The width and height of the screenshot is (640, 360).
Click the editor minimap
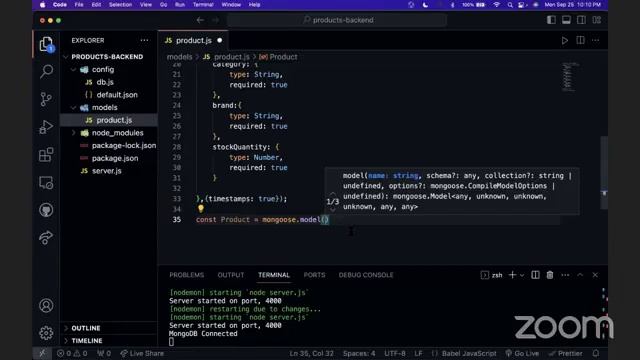(570, 77)
